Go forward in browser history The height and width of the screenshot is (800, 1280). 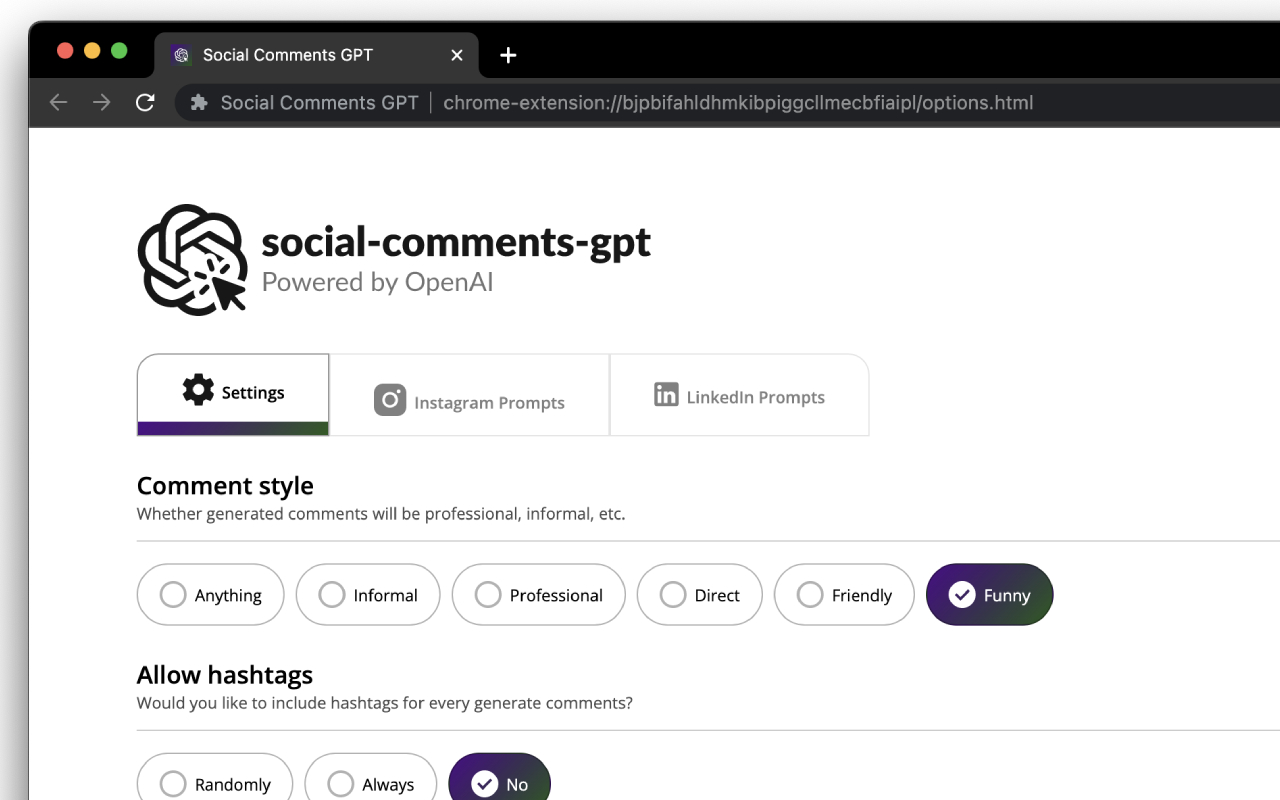[101, 102]
